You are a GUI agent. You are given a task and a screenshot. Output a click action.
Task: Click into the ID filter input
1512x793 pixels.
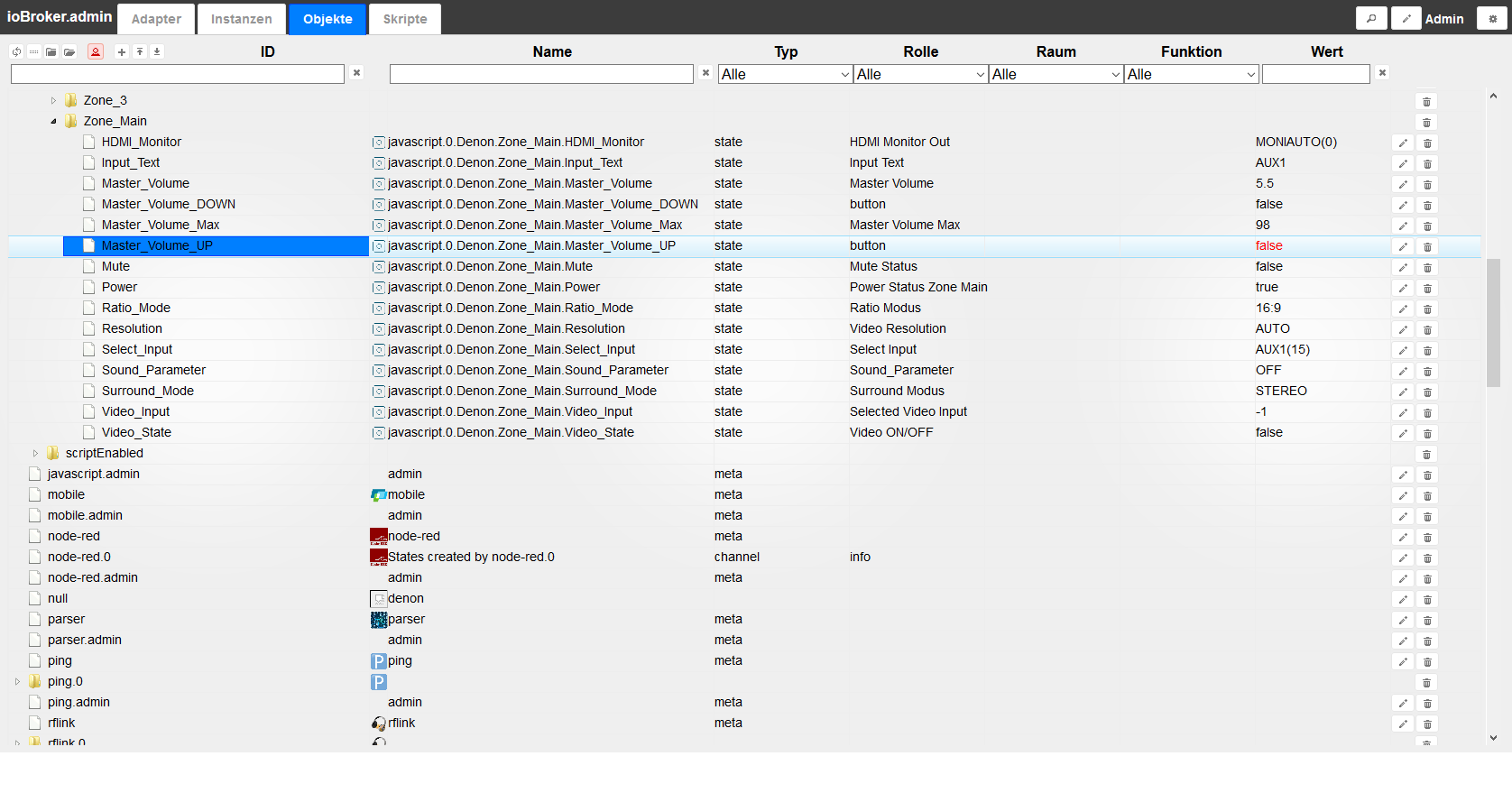[178, 74]
